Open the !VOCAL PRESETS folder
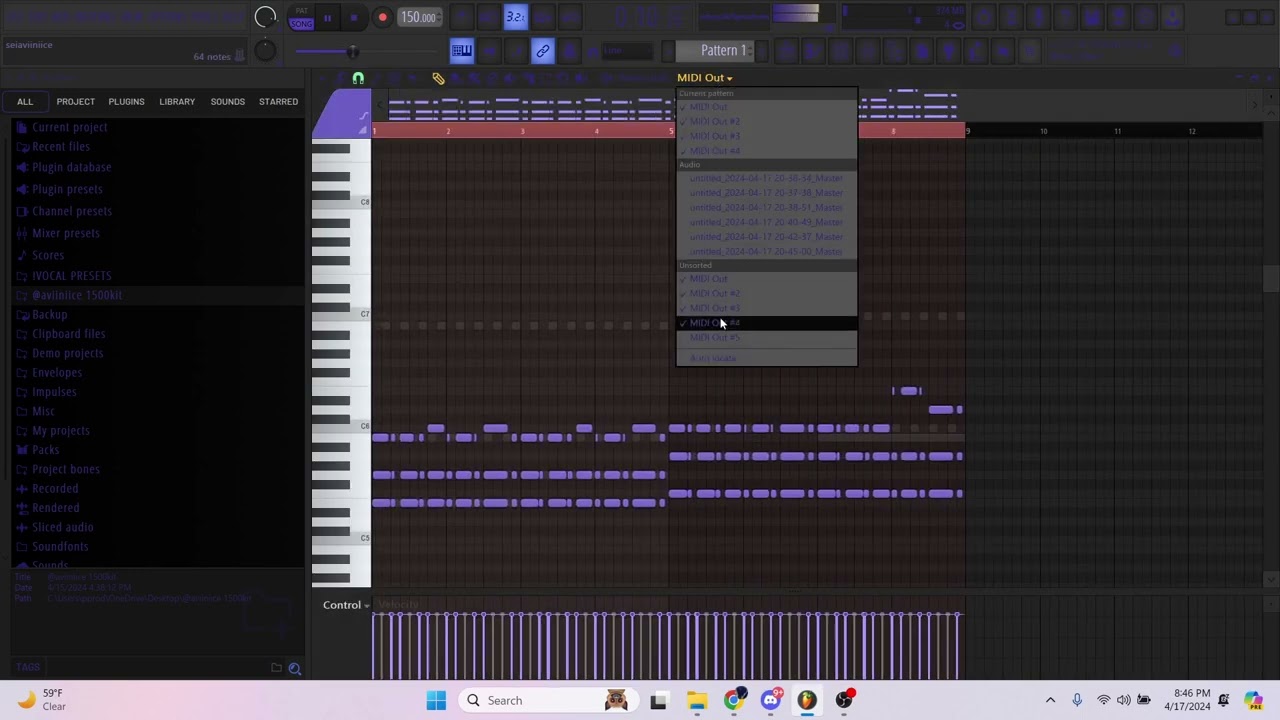This screenshot has height=720, width=1280. point(71,275)
